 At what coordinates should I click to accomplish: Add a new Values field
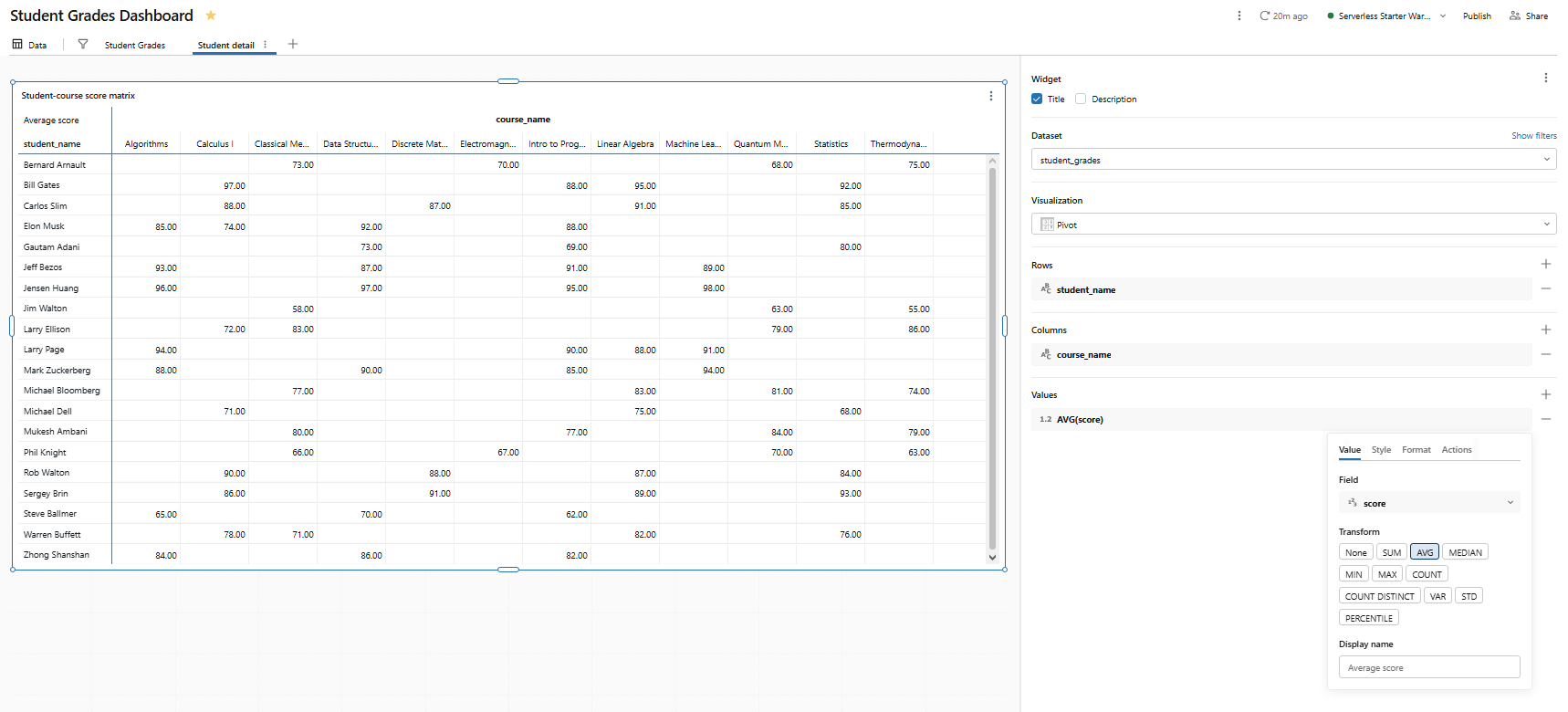(x=1545, y=394)
